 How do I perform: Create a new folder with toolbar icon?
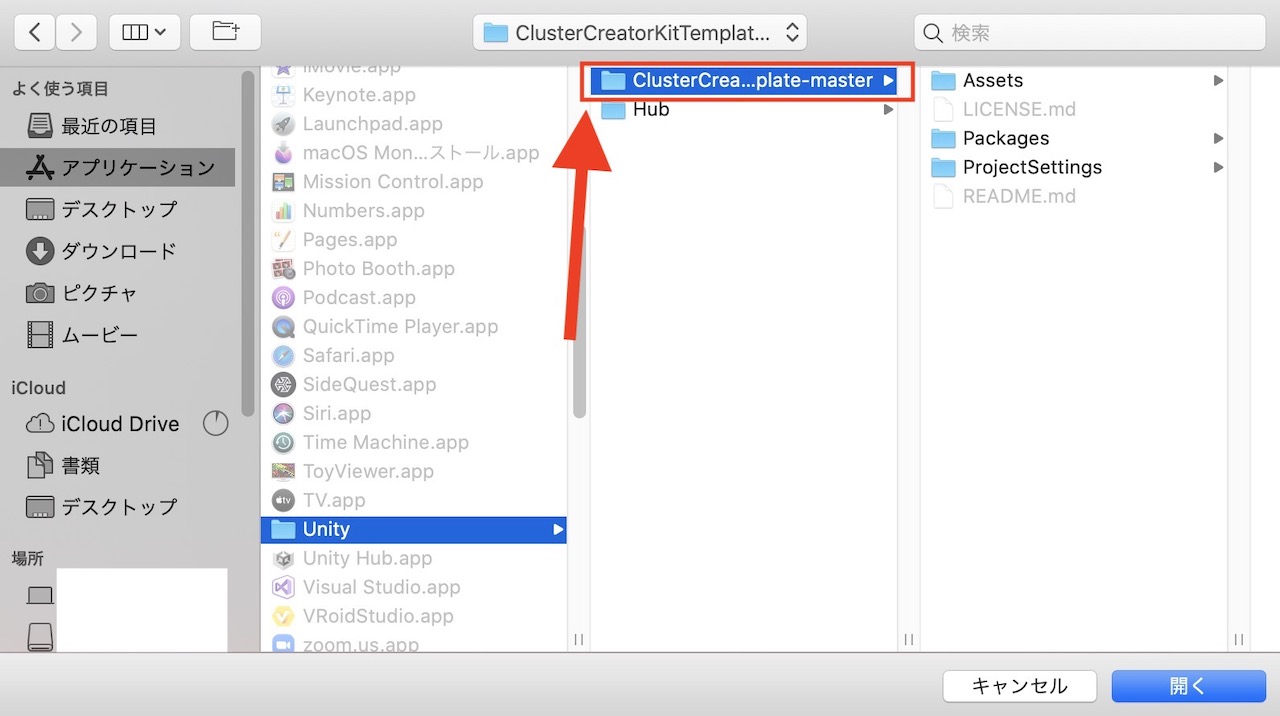[x=225, y=33]
